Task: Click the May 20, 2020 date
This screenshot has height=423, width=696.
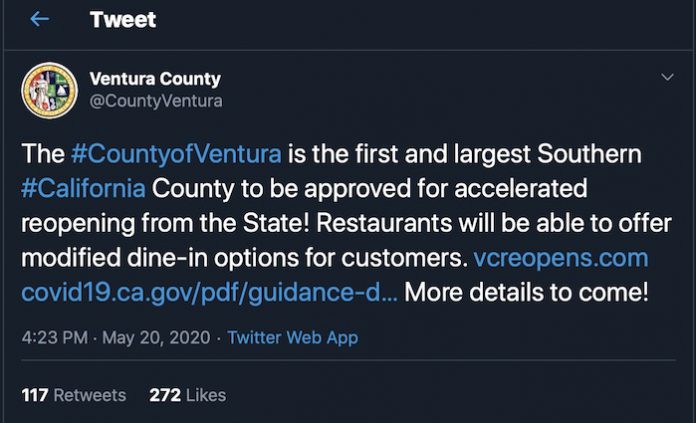Action: [x=156, y=337]
